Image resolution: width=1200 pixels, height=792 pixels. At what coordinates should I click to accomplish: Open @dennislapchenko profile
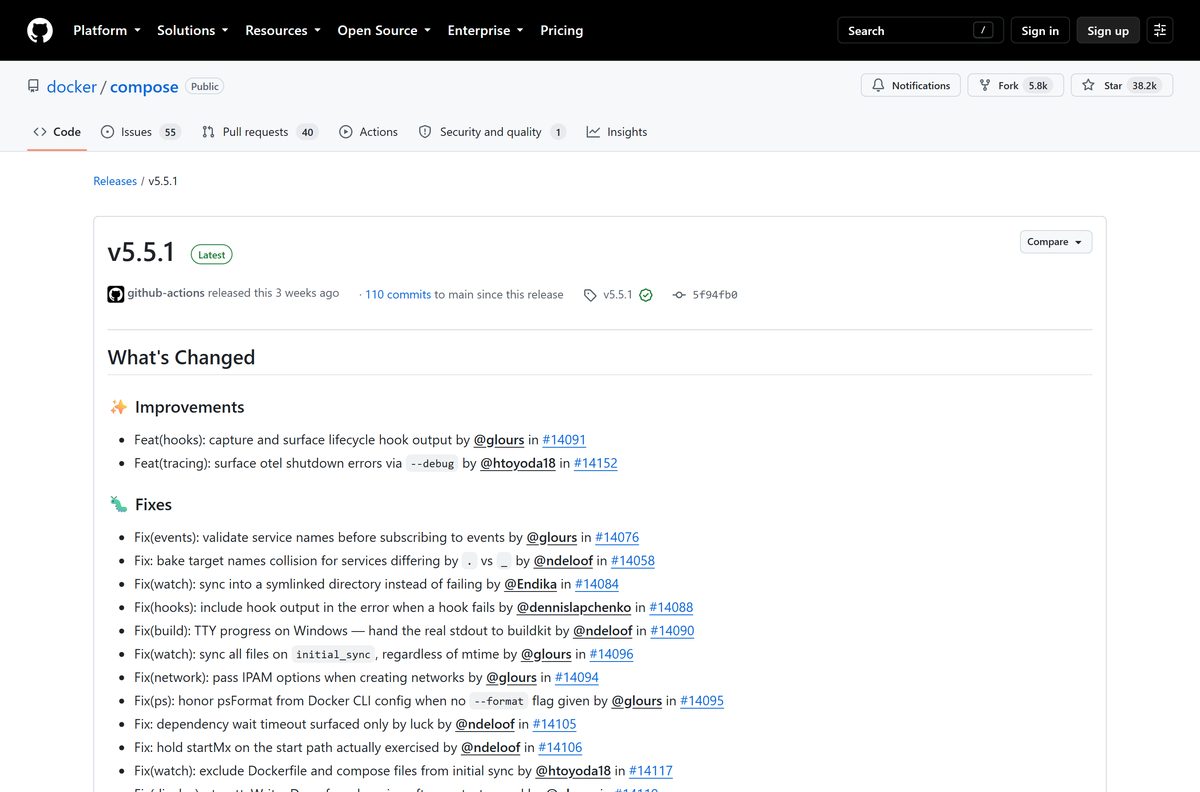coord(574,607)
